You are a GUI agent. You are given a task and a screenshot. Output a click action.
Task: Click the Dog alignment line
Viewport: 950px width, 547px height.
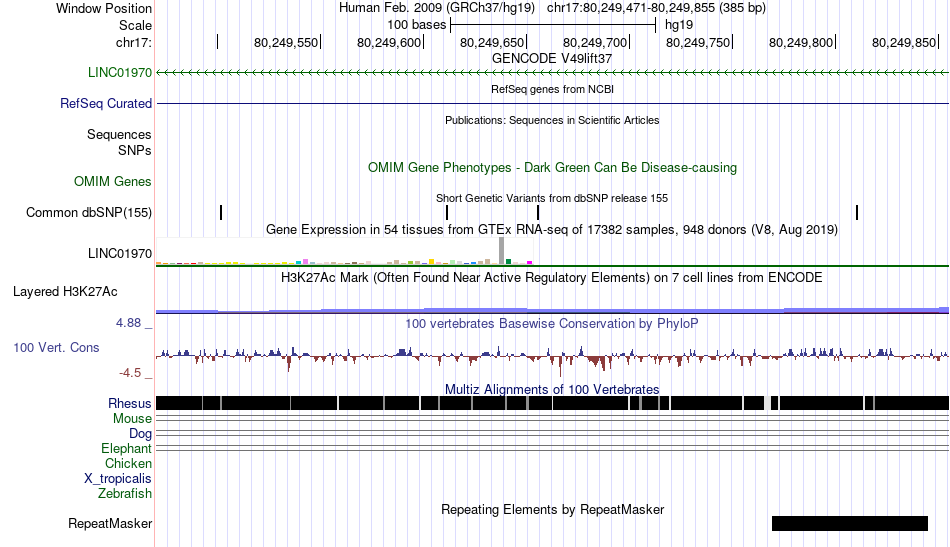pos(552,434)
